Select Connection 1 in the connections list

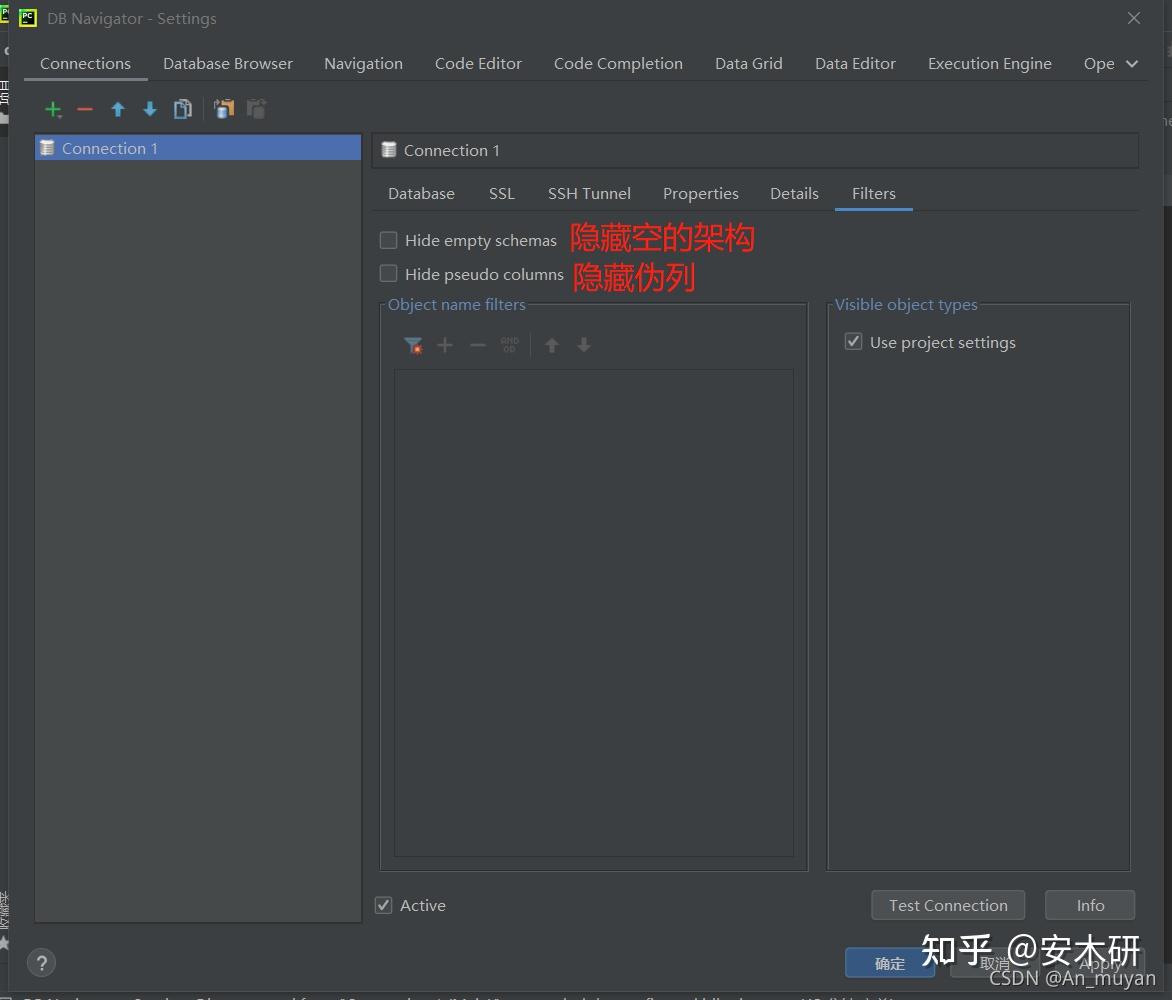pos(198,148)
